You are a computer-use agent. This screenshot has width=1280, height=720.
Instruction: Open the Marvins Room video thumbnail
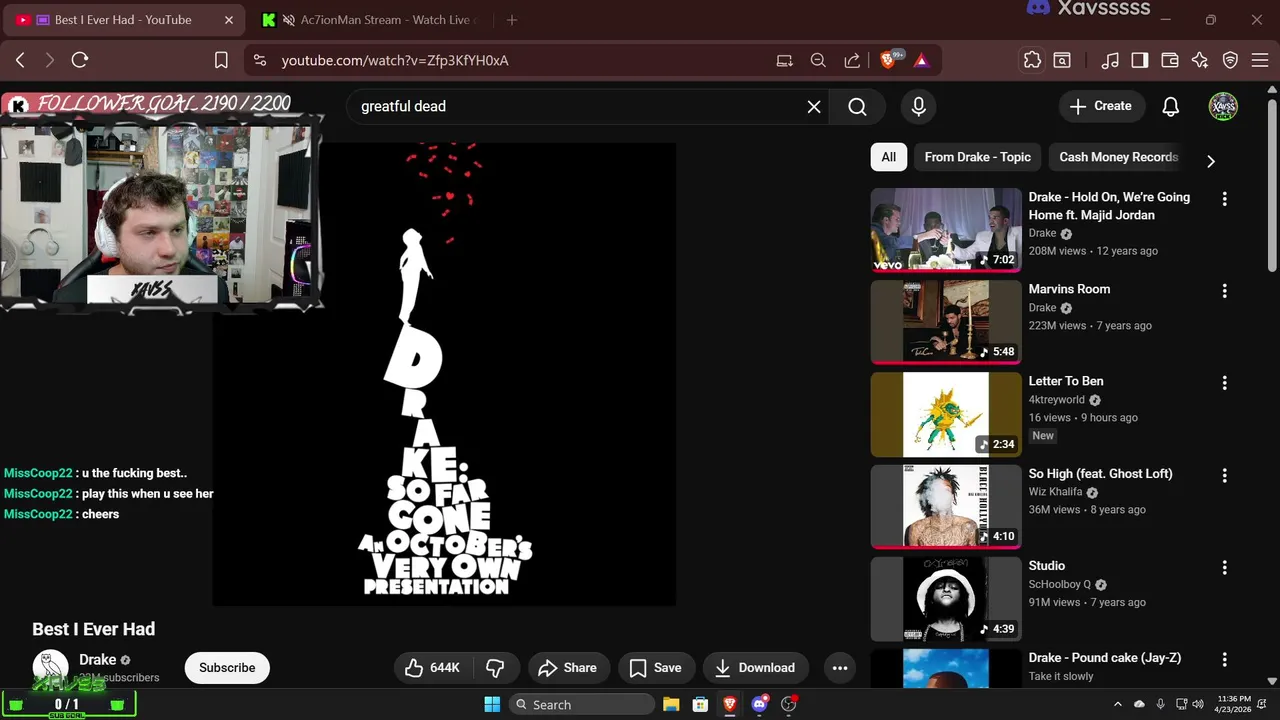[946, 322]
